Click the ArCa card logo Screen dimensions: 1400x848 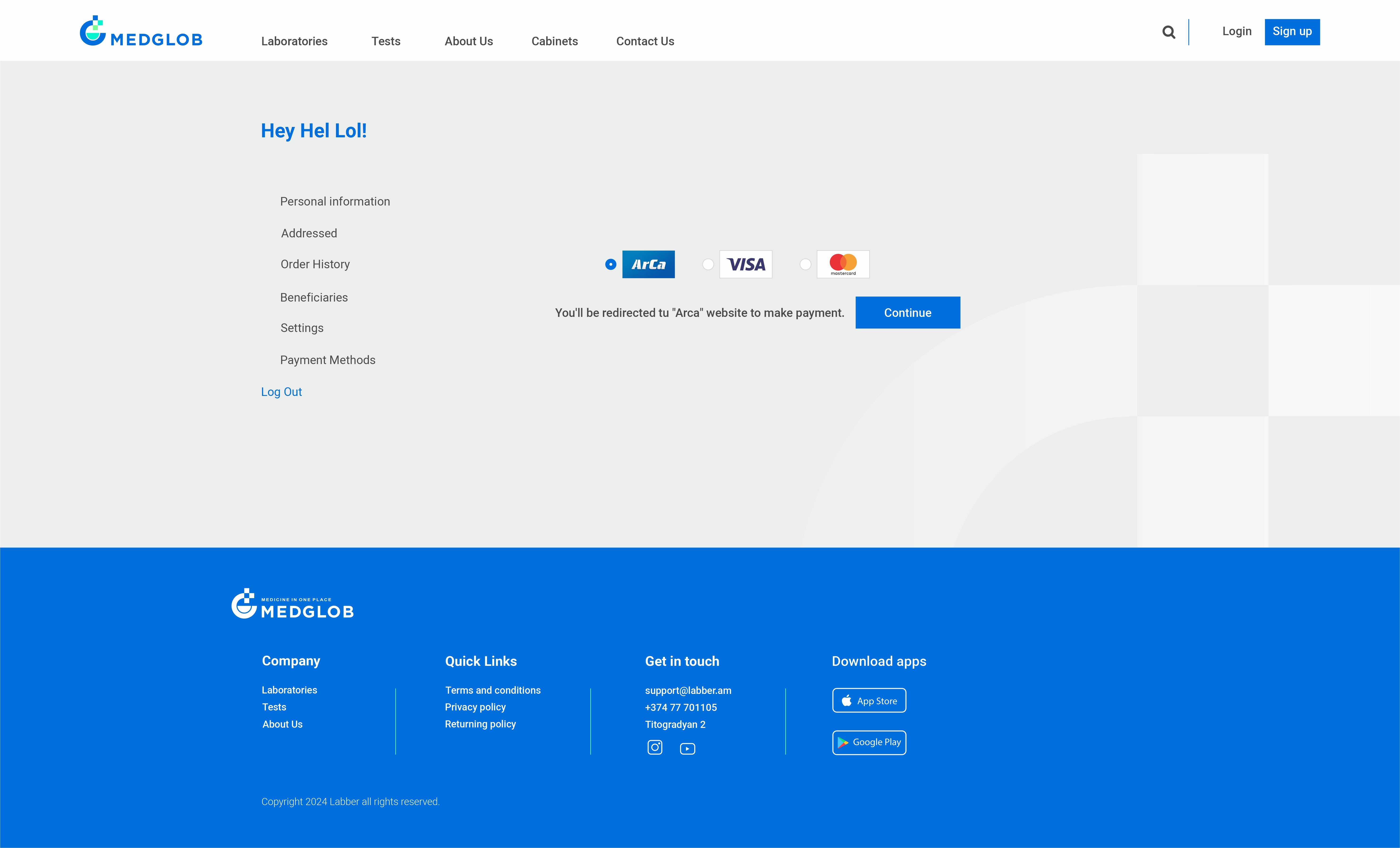tap(648, 264)
